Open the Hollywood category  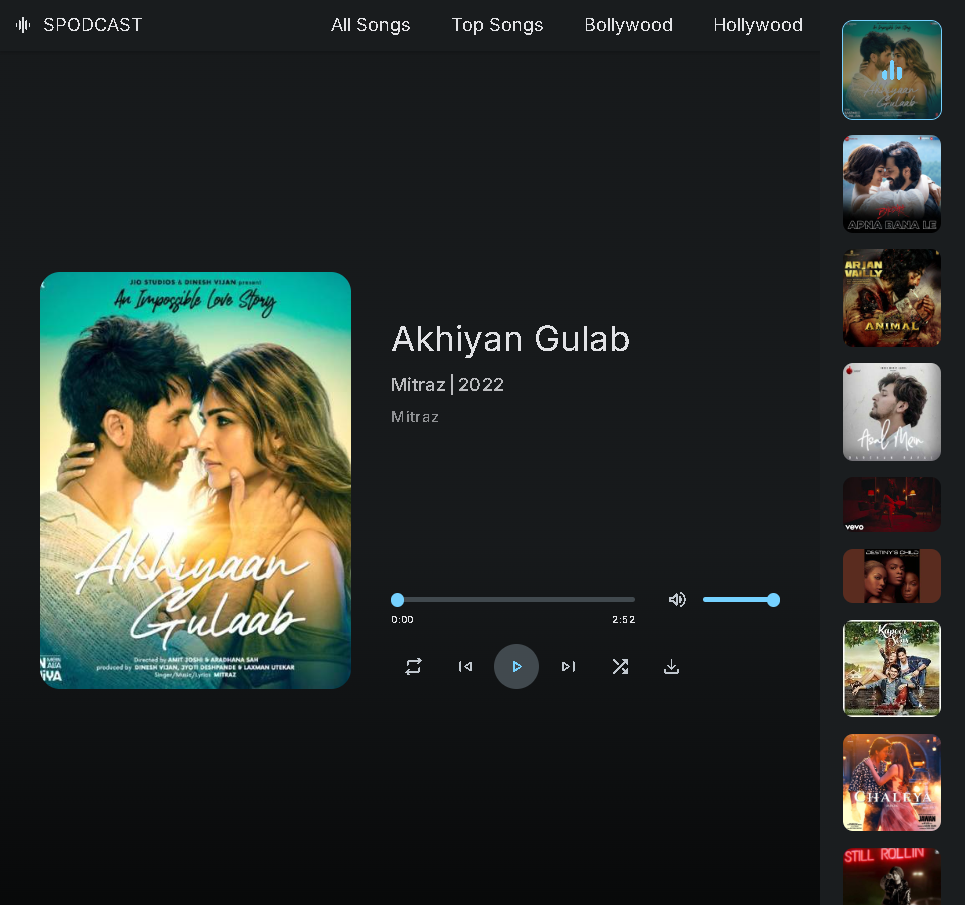[x=758, y=25]
